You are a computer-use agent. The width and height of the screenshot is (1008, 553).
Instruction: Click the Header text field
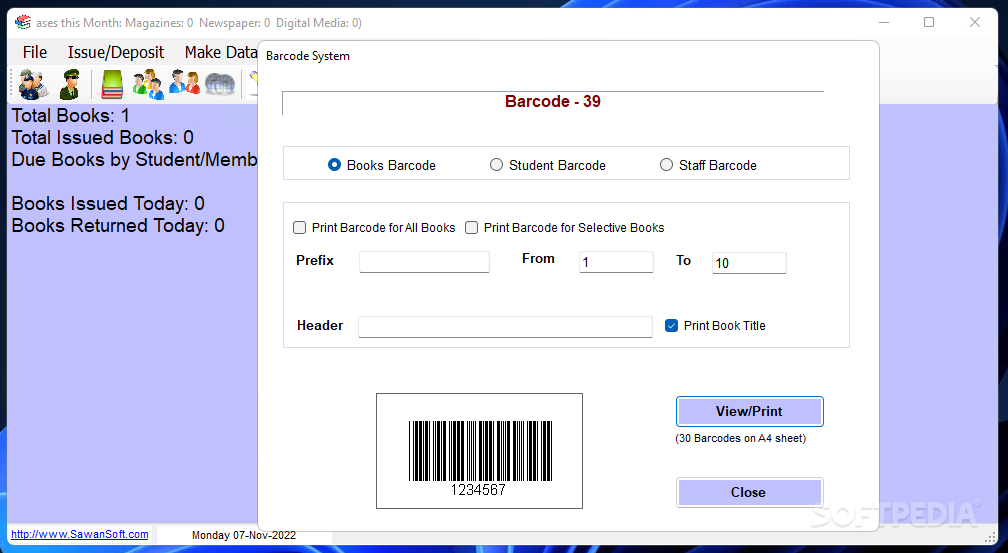pyautogui.click(x=505, y=327)
